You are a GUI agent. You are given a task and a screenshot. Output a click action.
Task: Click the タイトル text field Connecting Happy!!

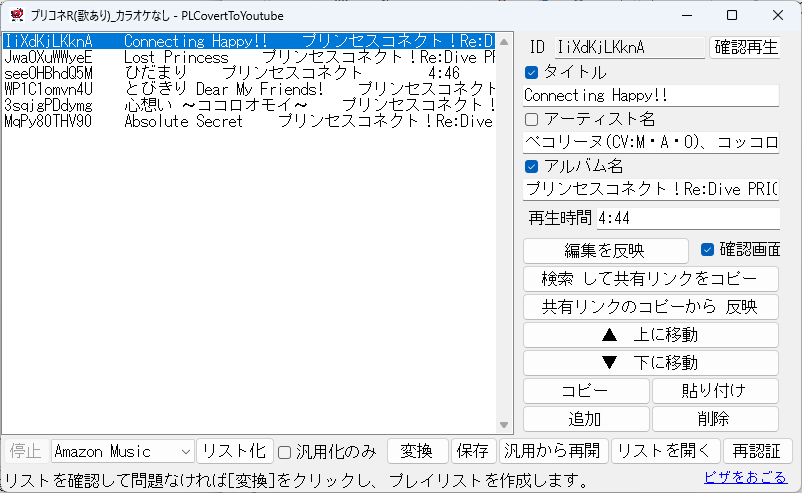[x=650, y=96]
